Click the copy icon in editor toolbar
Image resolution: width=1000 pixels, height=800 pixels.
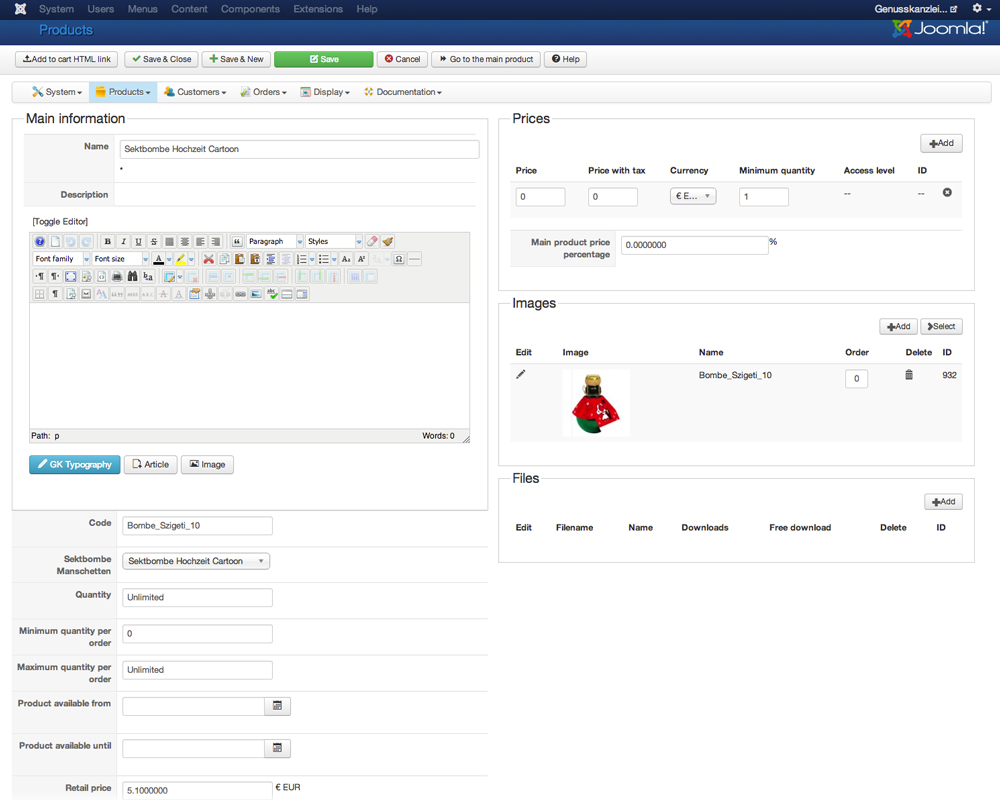click(x=224, y=259)
